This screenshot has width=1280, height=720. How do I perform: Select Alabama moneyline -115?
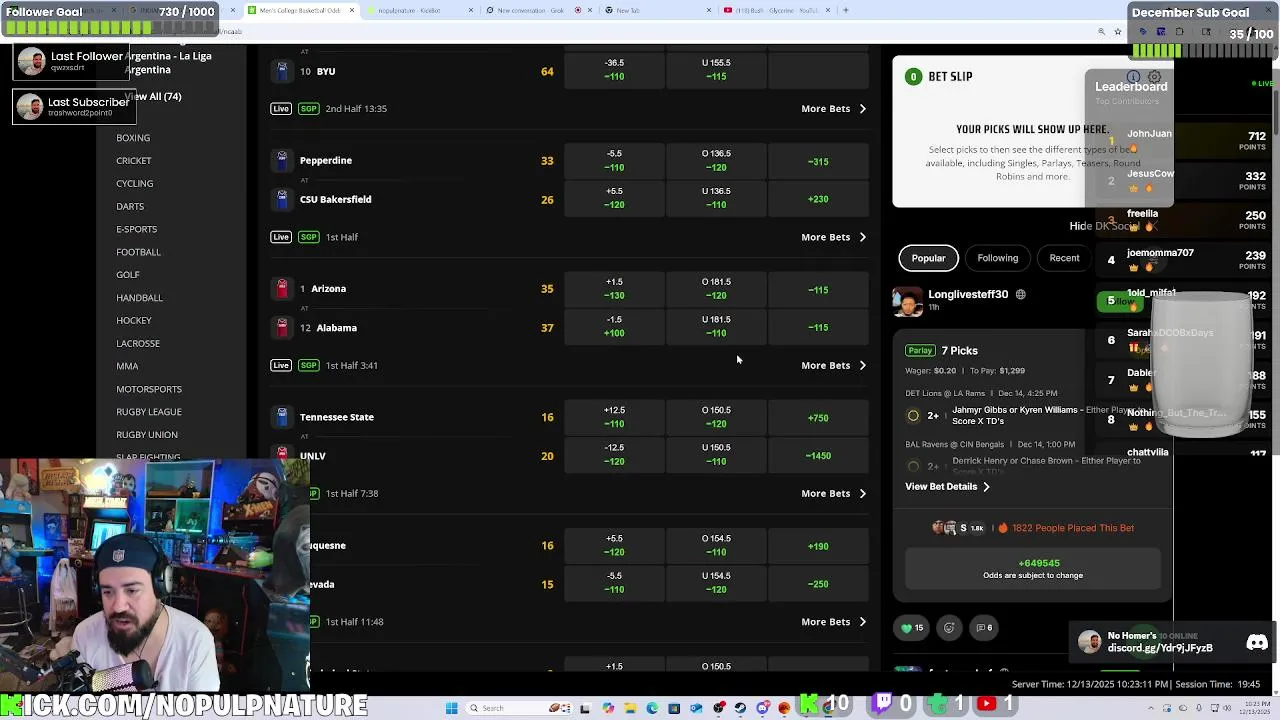pyautogui.click(x=818, y=327)
